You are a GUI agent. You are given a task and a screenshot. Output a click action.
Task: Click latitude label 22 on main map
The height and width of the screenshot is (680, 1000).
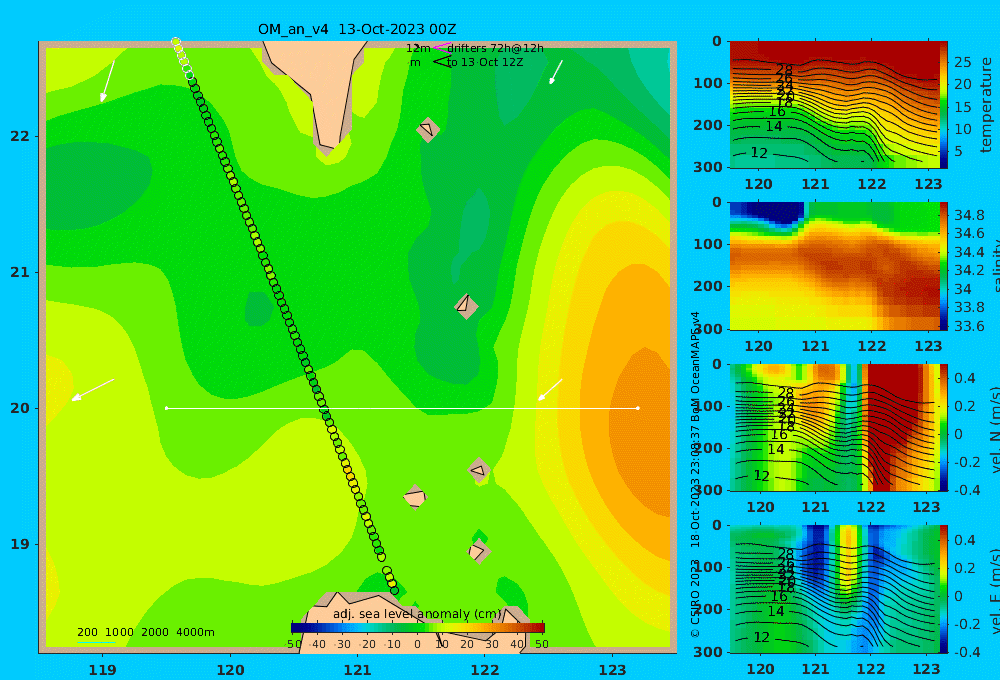point(20,136)
